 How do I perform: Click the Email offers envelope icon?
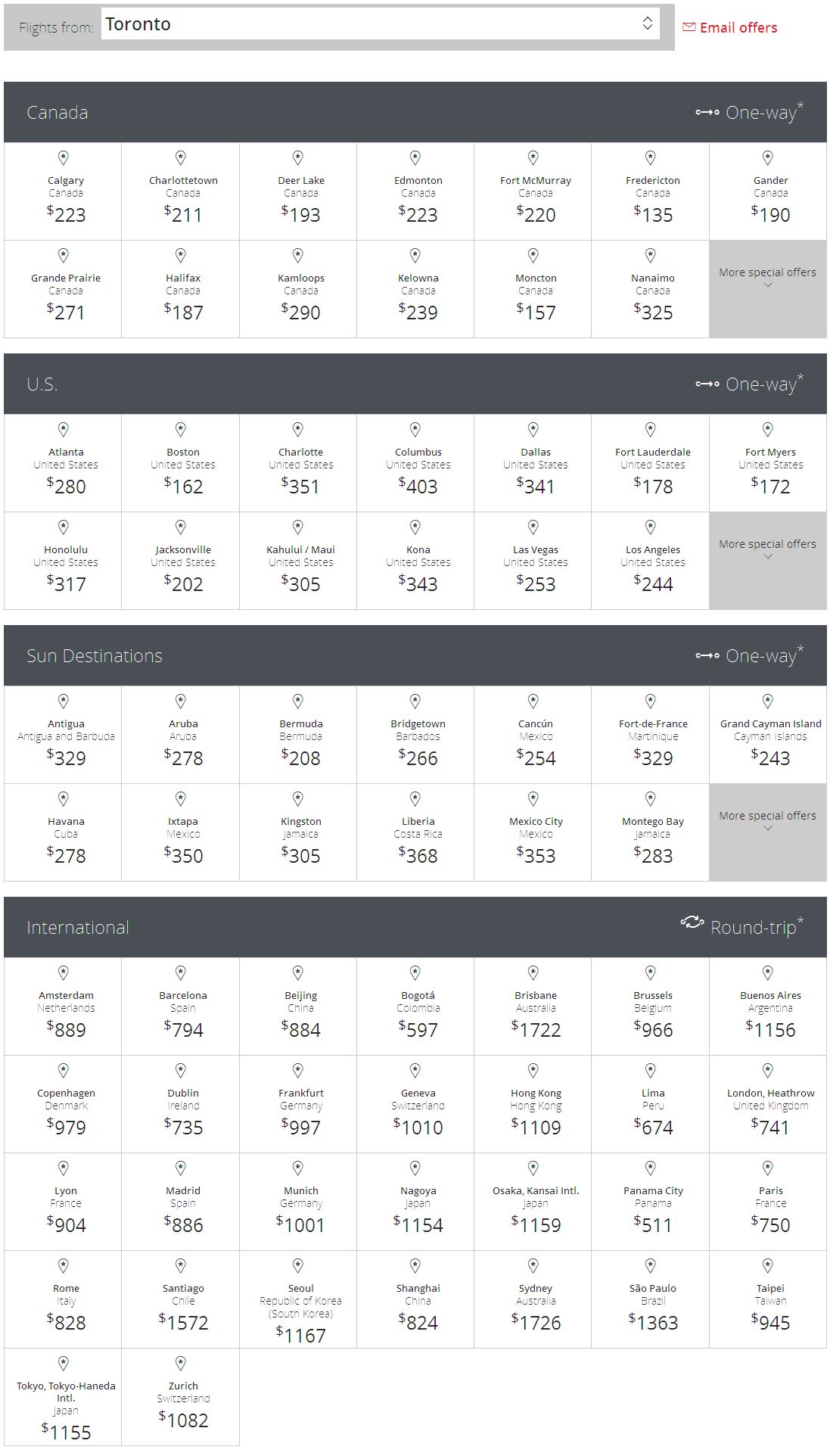689,27
